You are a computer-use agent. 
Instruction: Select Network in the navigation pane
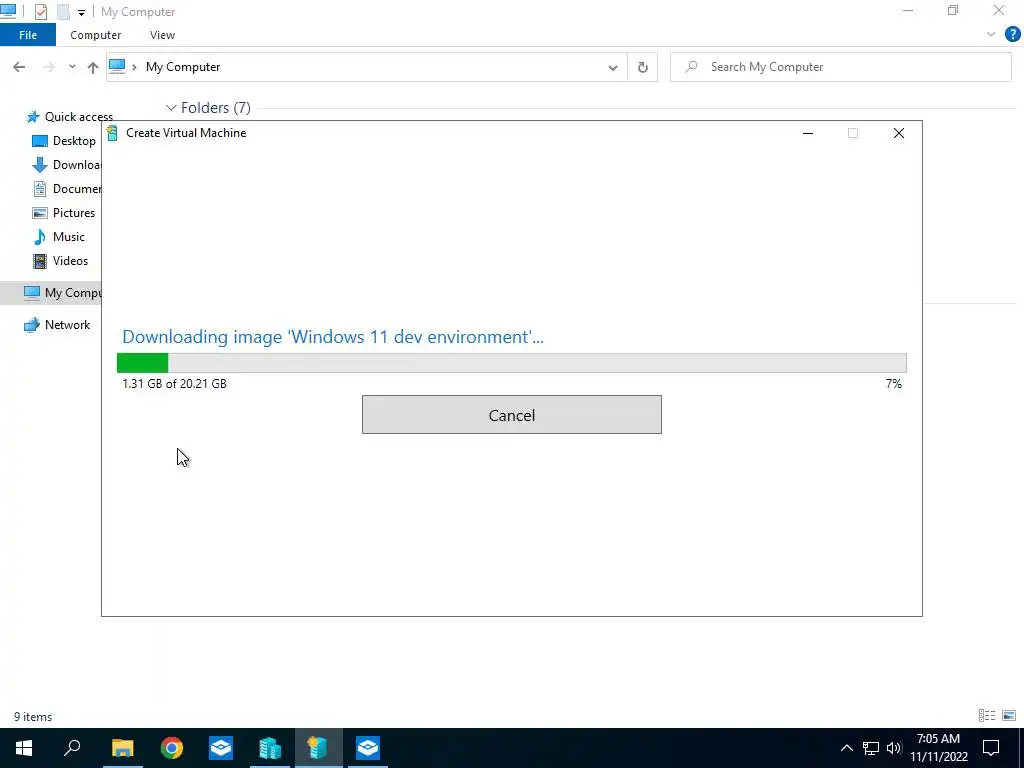[57, 325]
